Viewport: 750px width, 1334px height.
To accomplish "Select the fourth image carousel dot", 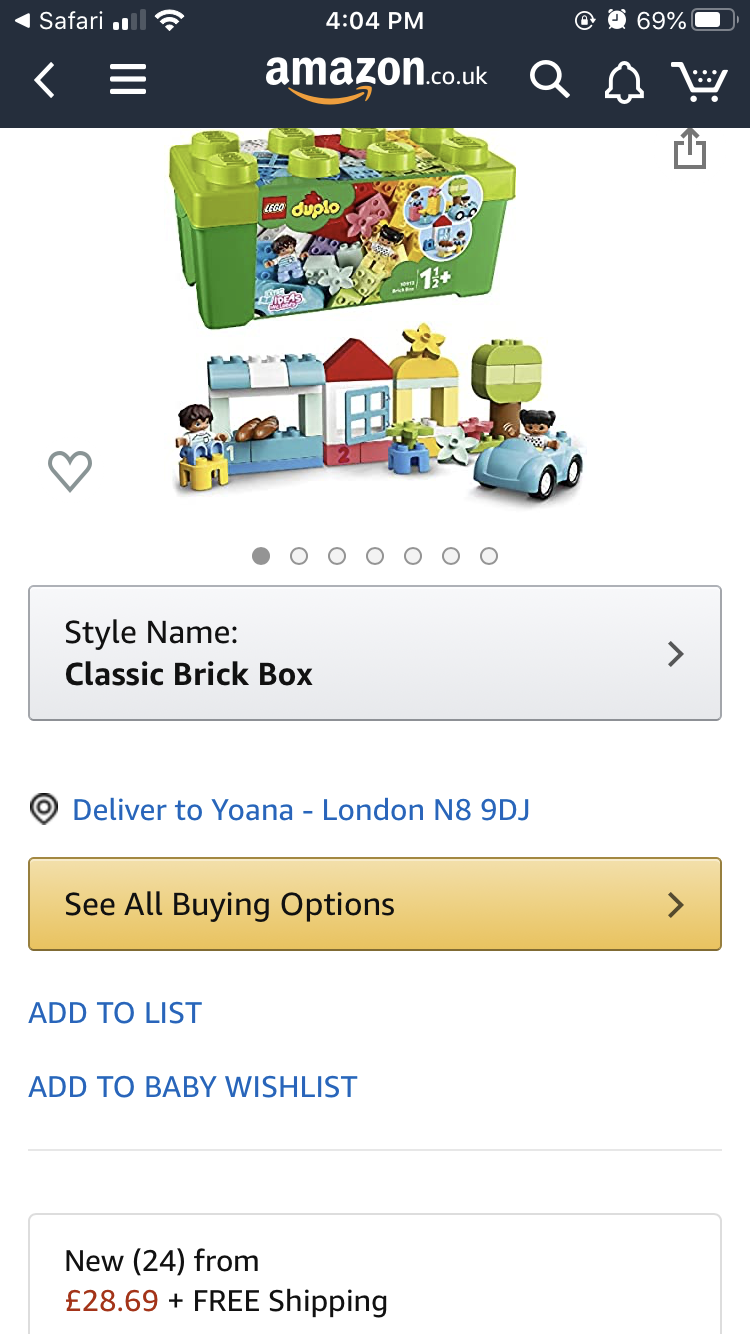I will pyautogui.click(x=375, y=556).
